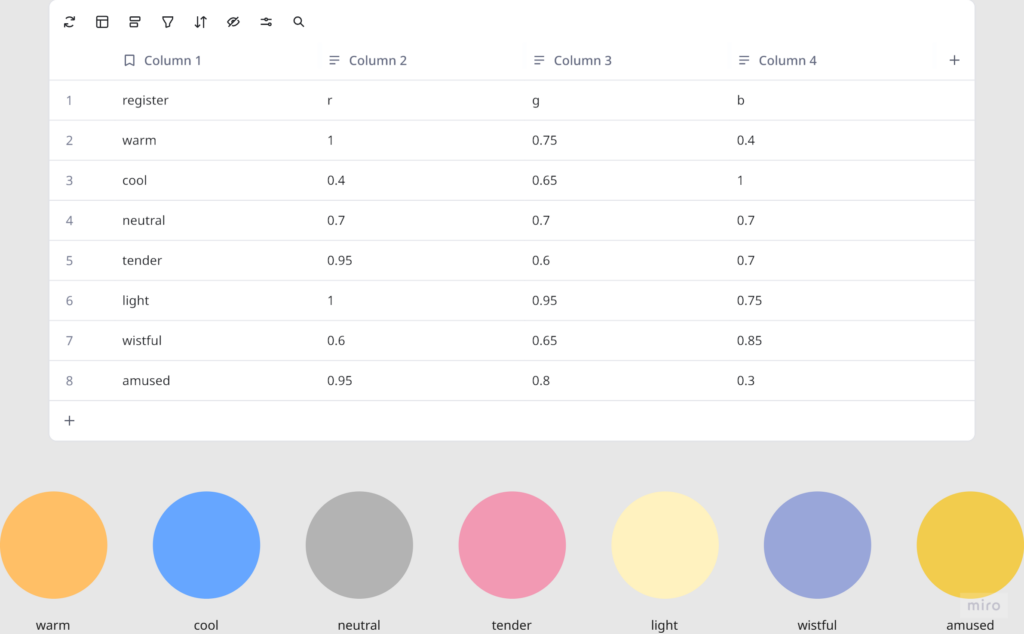1024x634 pixels.
Task: Click the 'wistful' cell in row 7
Action: click(142, 341)
